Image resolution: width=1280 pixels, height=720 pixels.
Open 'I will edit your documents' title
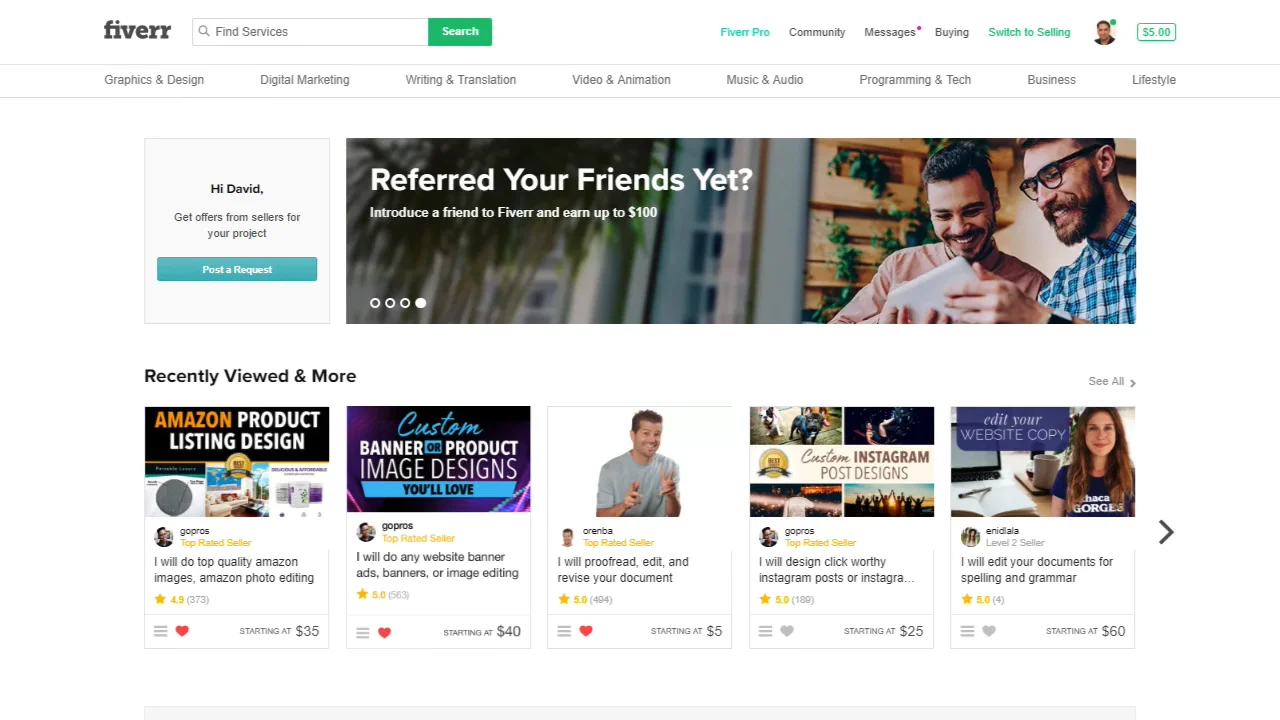pos(1037,570)
